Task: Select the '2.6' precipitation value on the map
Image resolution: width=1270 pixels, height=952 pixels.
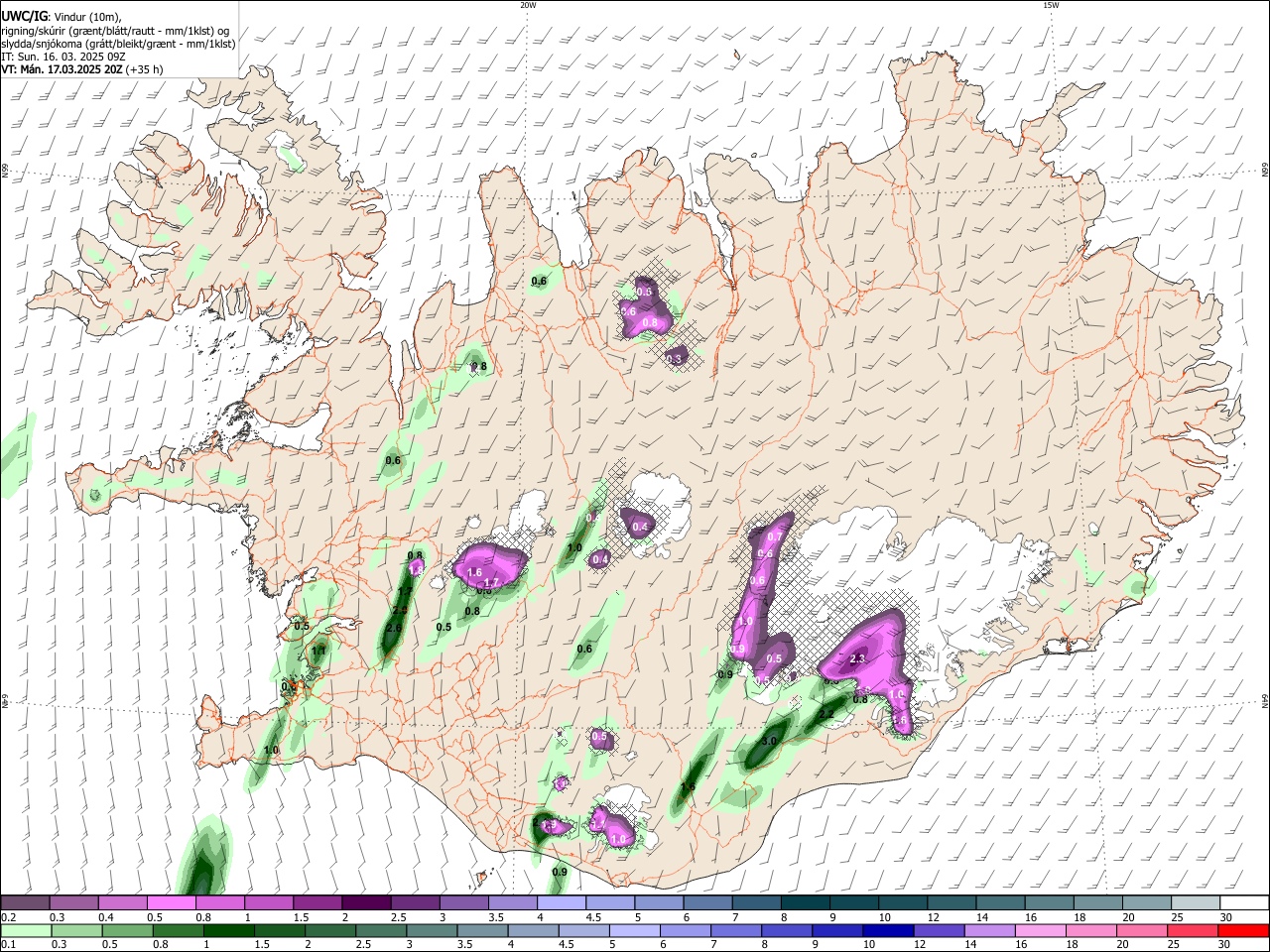Action: tap(394, 628)
